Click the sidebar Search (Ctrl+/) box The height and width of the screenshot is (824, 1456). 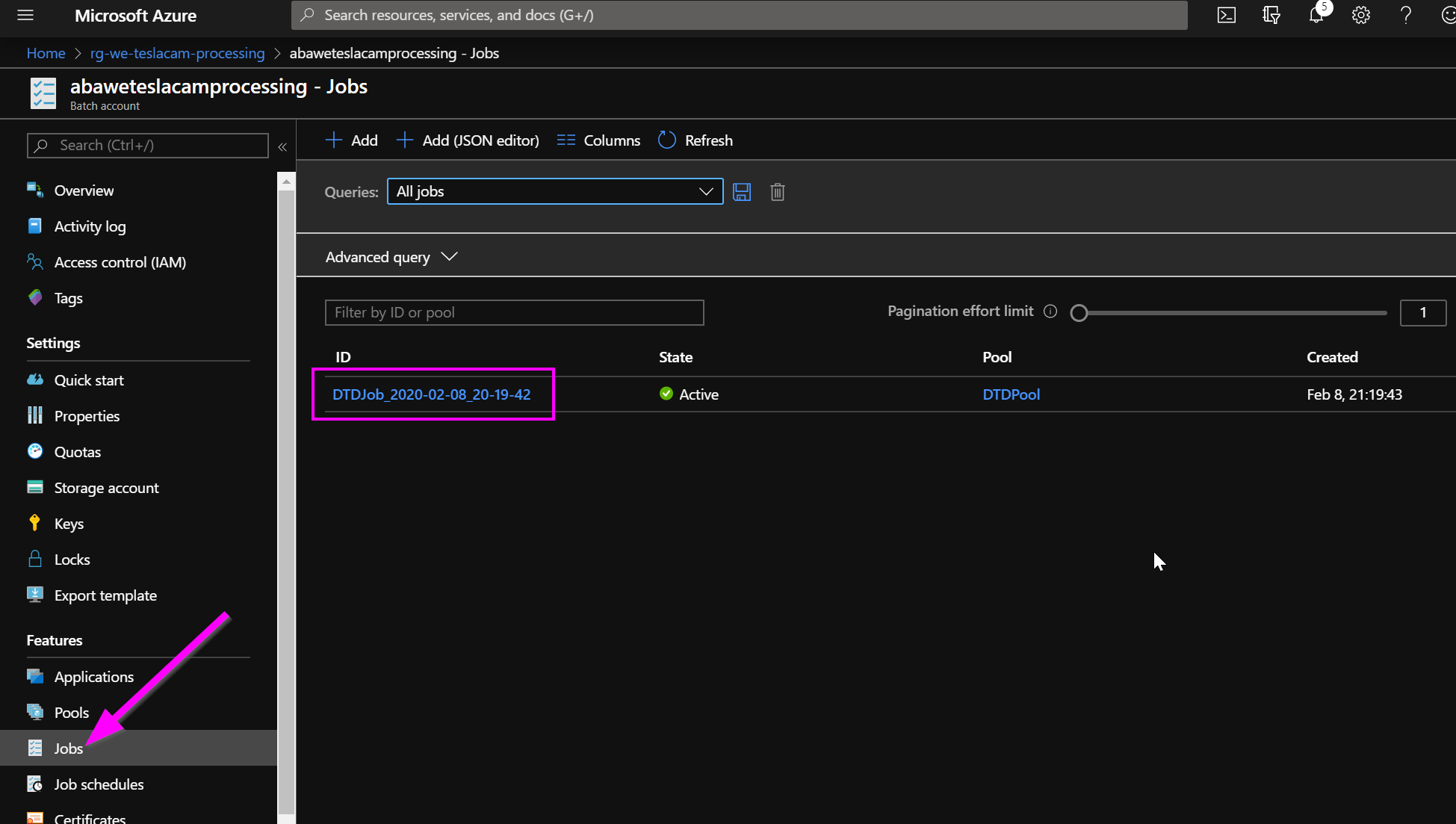click(148, 145)
